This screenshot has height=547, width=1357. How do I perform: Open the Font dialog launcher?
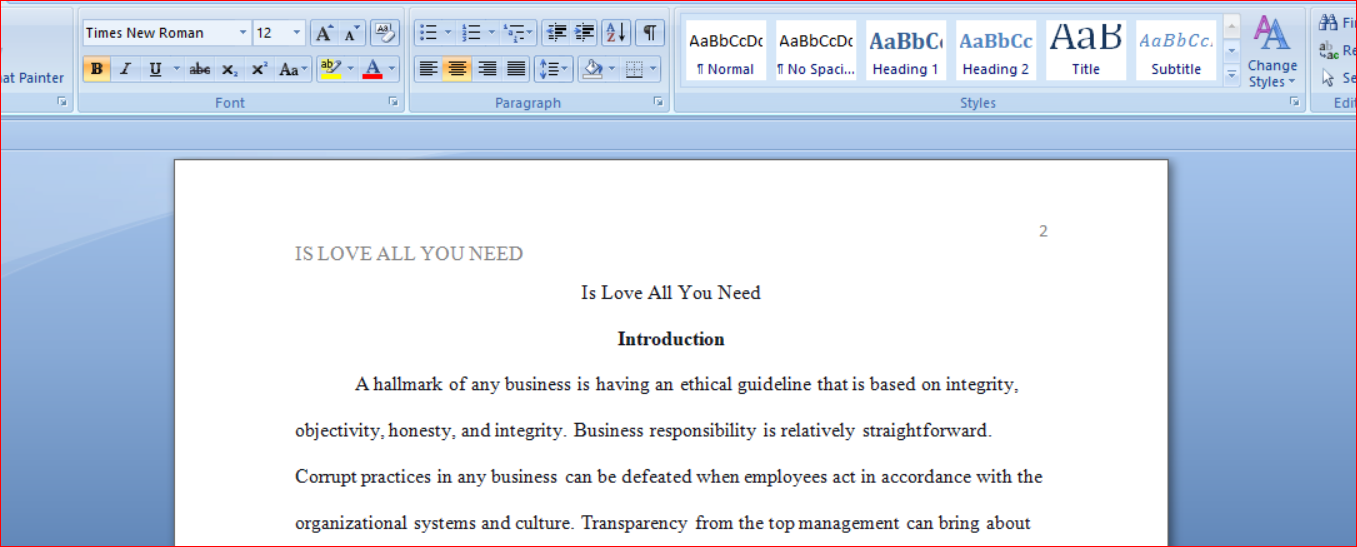point(393,102)
